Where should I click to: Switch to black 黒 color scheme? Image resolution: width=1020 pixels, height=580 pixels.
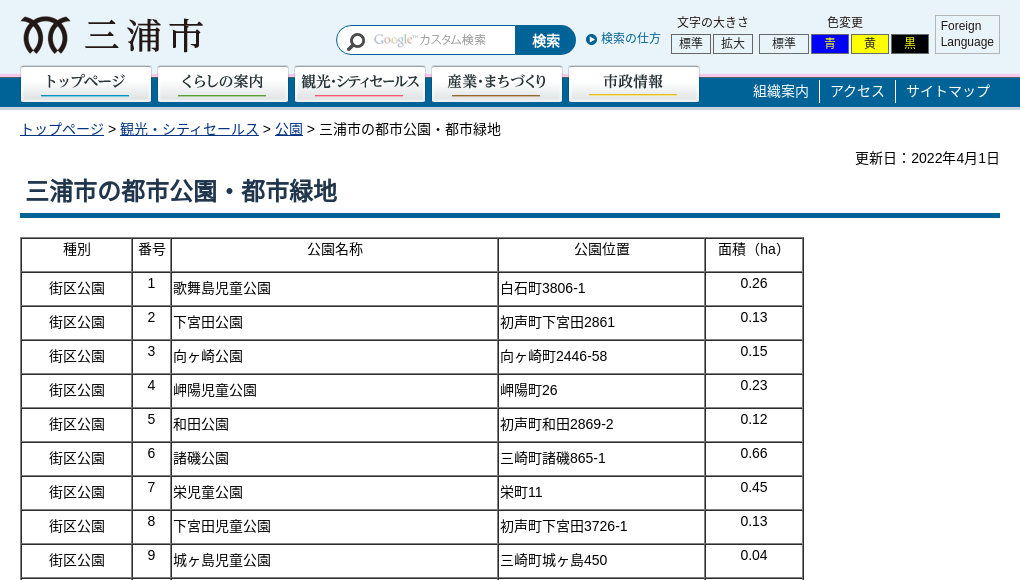coord(910,44)
